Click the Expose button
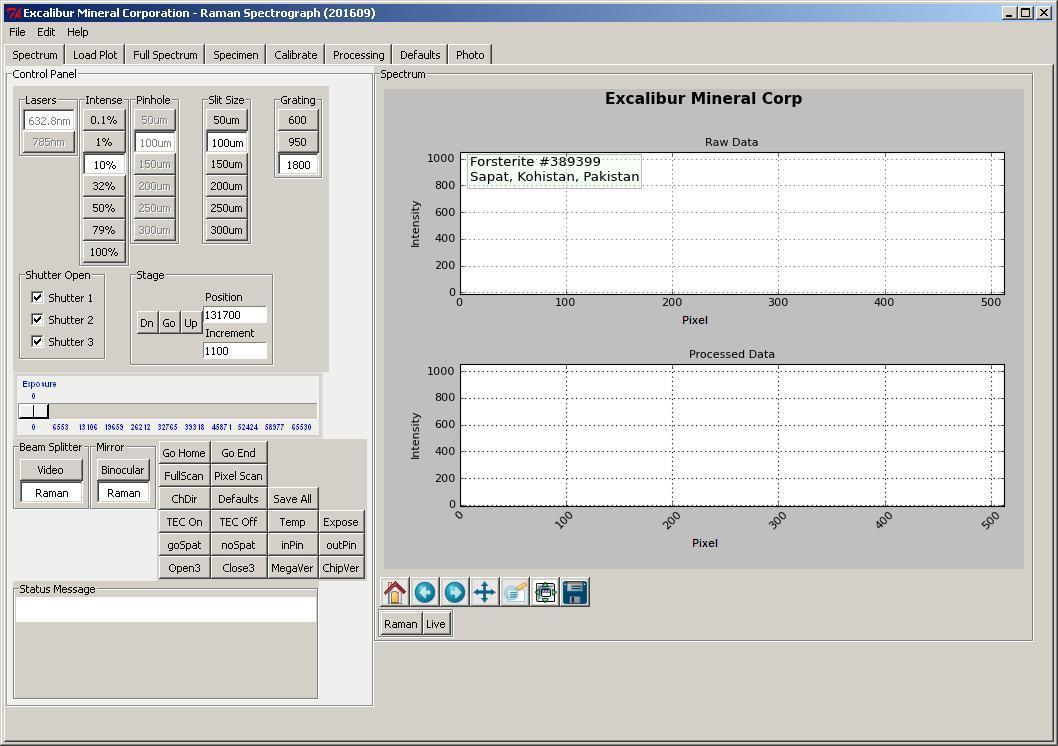The width and height of the screenshot is (1058, 746). pyautogui.click(x=341, y=521)
